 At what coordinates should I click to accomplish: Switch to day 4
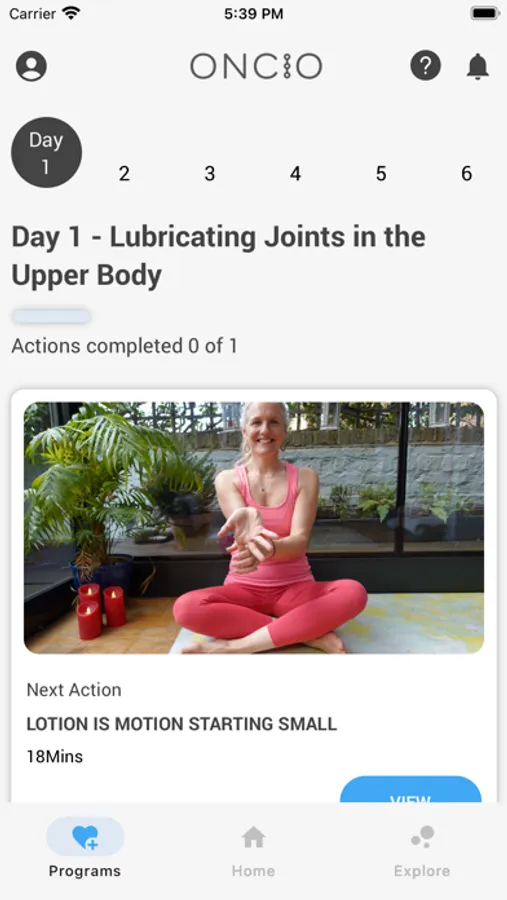(295, 173)
